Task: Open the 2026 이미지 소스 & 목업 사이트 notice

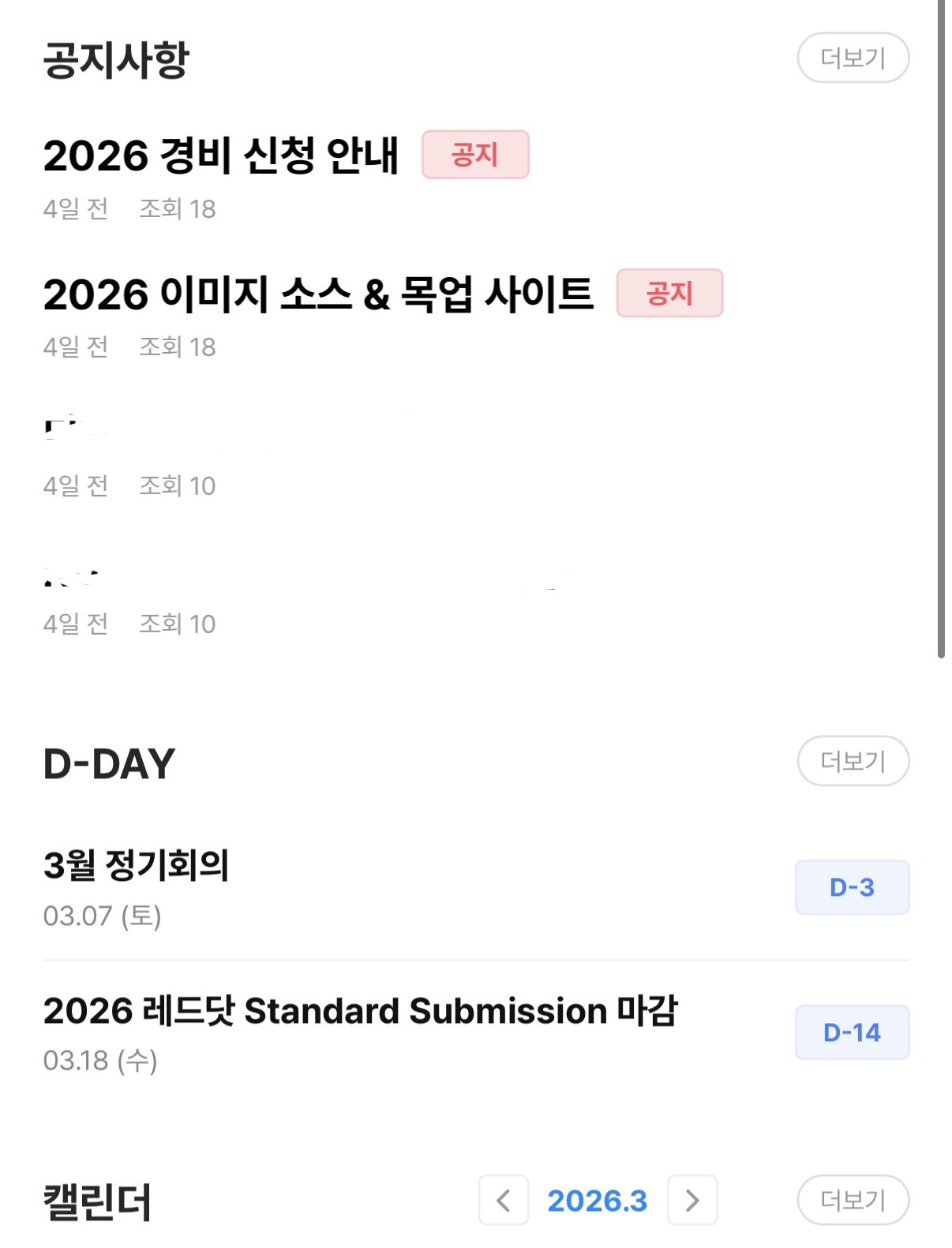Action: [318, 294]
